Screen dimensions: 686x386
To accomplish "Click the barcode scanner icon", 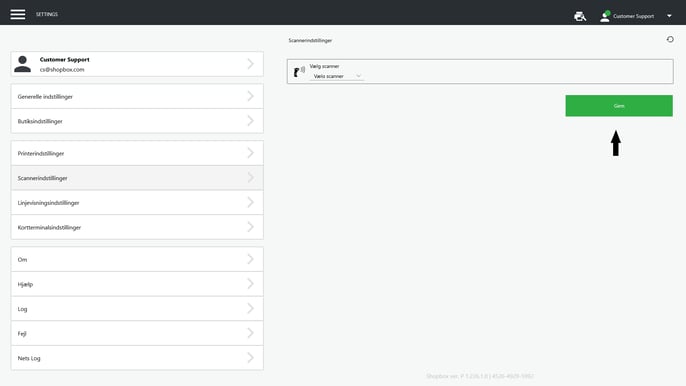I will point(299,72).
